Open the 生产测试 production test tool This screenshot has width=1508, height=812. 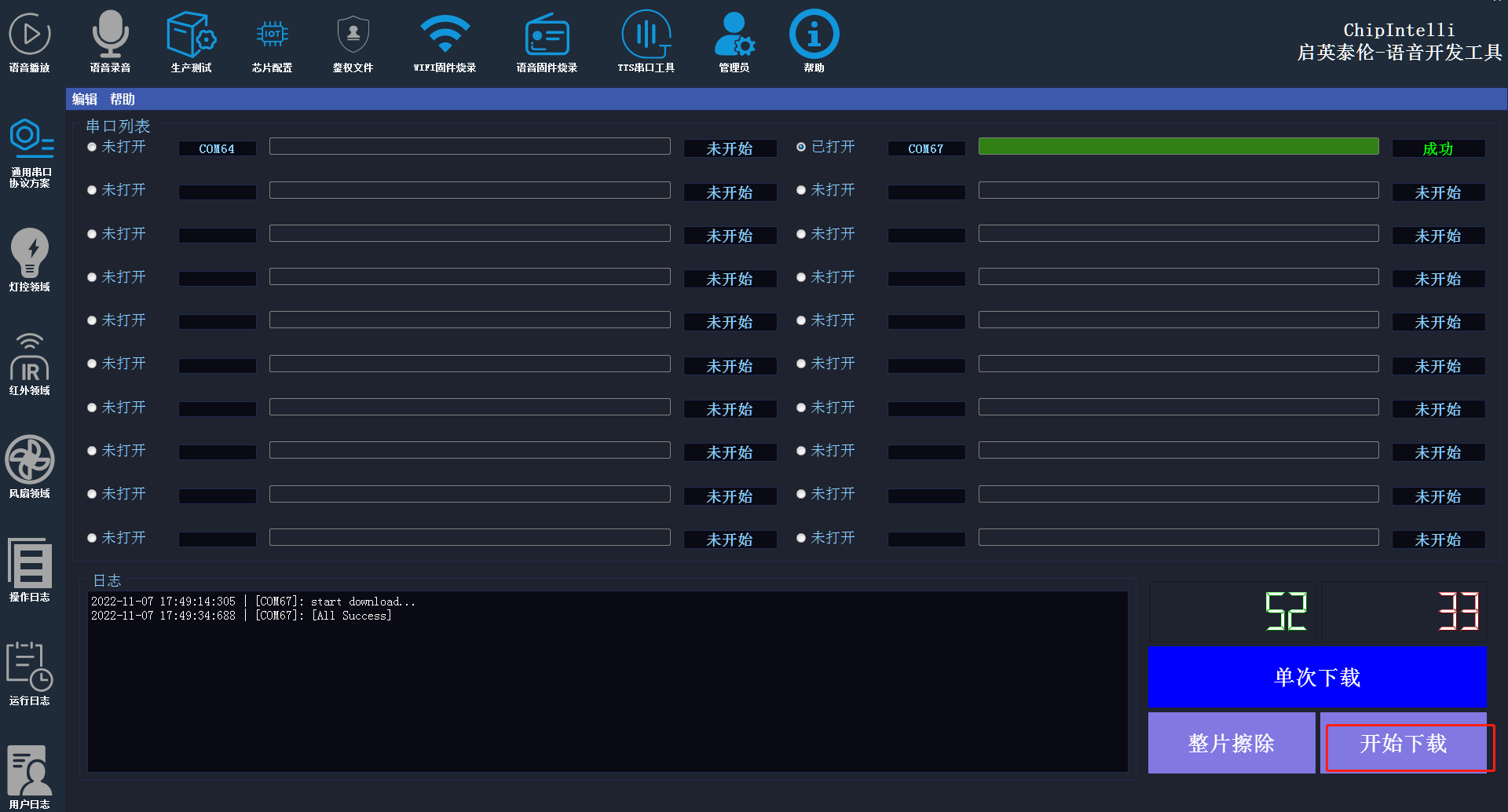[x=191, y=42]
